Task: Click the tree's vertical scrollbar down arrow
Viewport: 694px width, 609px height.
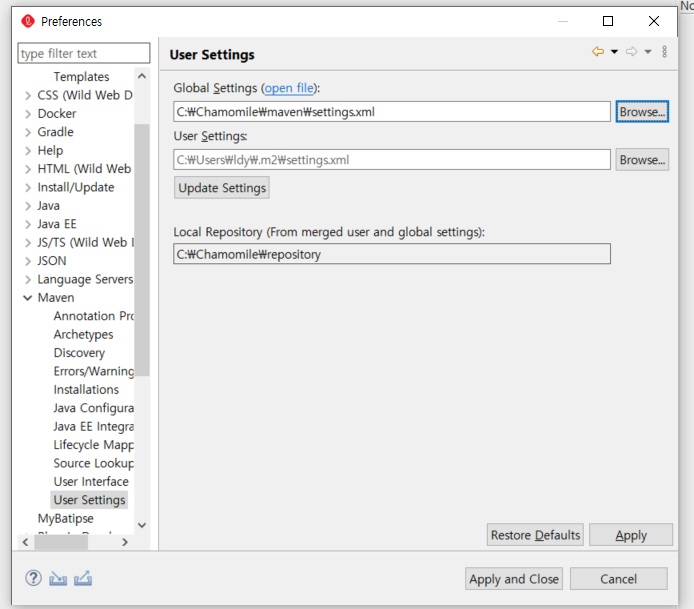Action: point(141,525)
